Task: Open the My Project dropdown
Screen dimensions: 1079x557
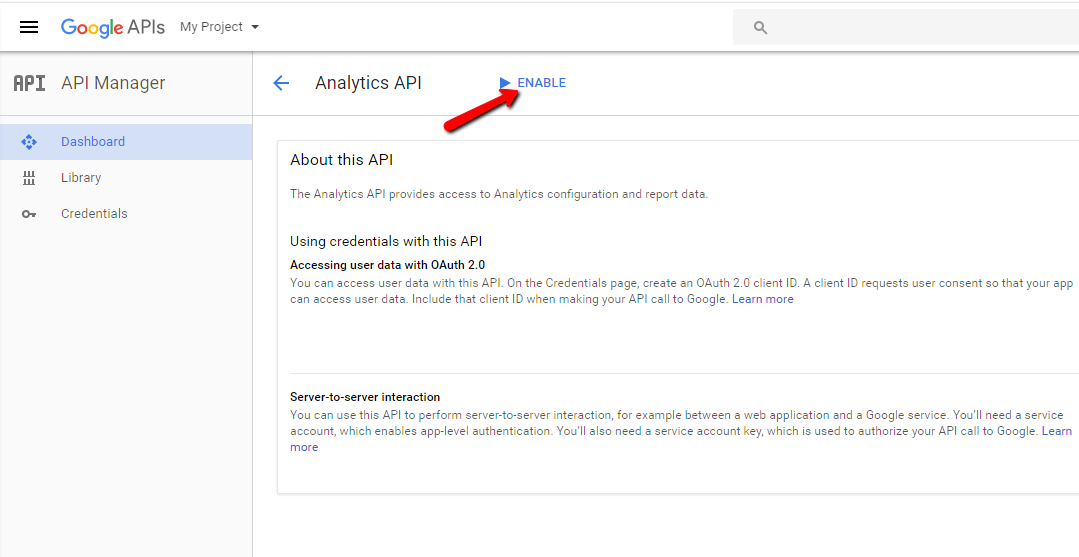Action: 220,27
